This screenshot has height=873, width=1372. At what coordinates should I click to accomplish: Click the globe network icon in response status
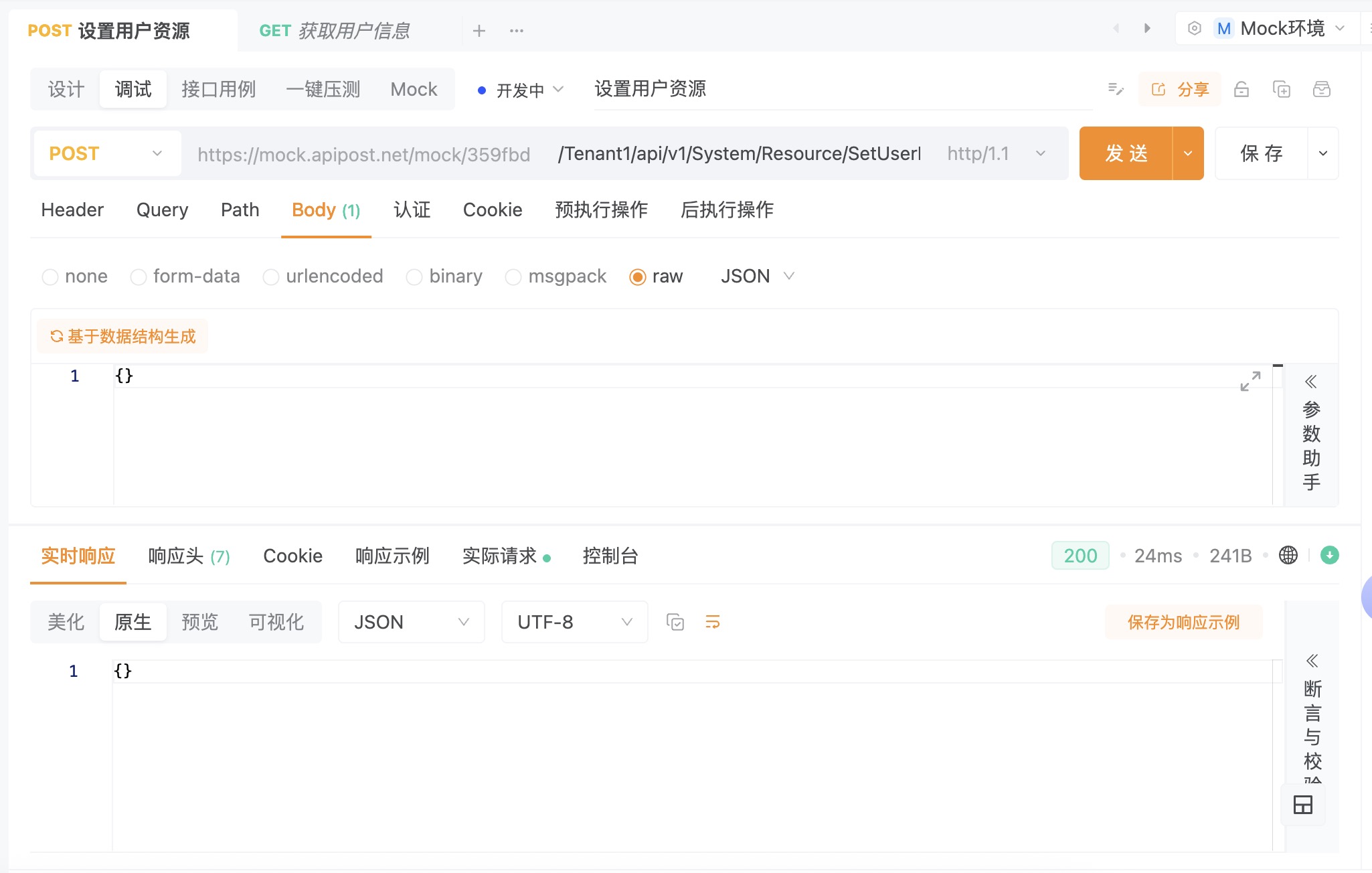pos(1288,555)
